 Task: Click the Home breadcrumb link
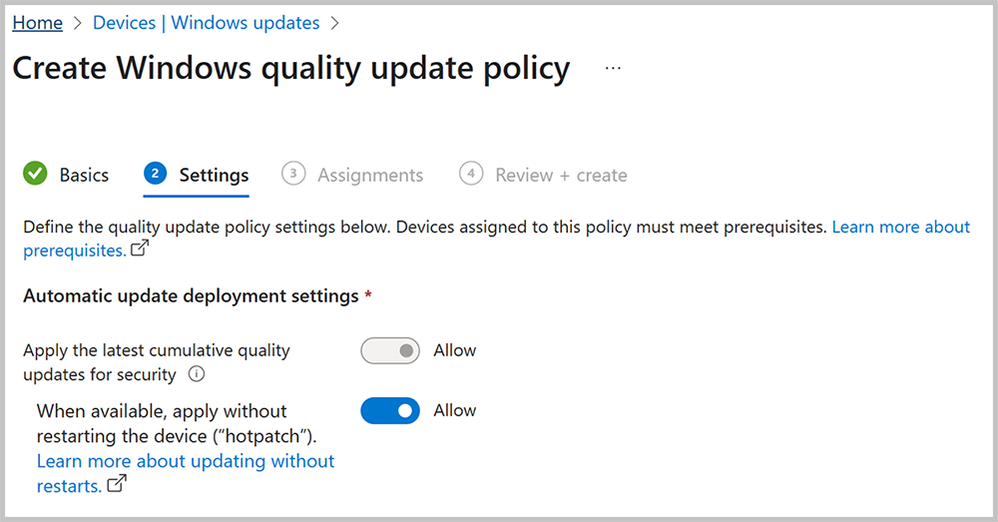pyautogui.click(x=37, y=22)
